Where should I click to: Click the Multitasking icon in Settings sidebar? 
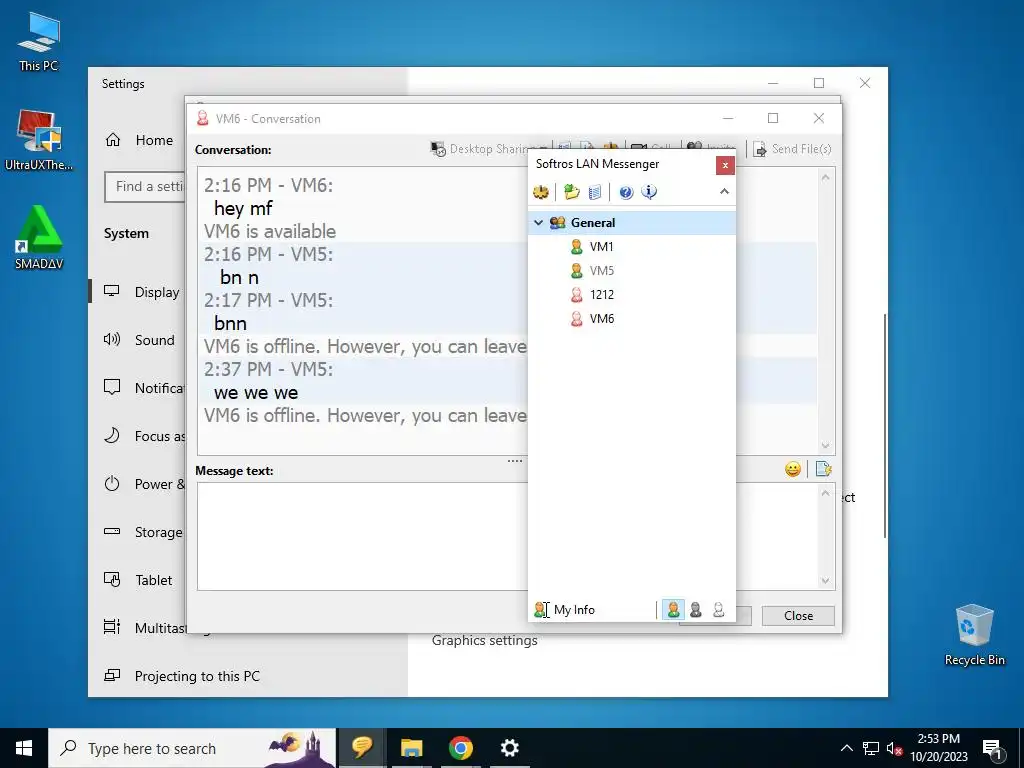pyautogui.click(x=112, y=627)
